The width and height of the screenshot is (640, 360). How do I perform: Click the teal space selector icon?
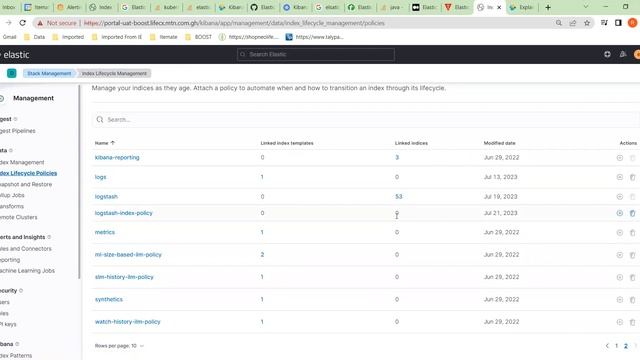(x=11, y=73)
